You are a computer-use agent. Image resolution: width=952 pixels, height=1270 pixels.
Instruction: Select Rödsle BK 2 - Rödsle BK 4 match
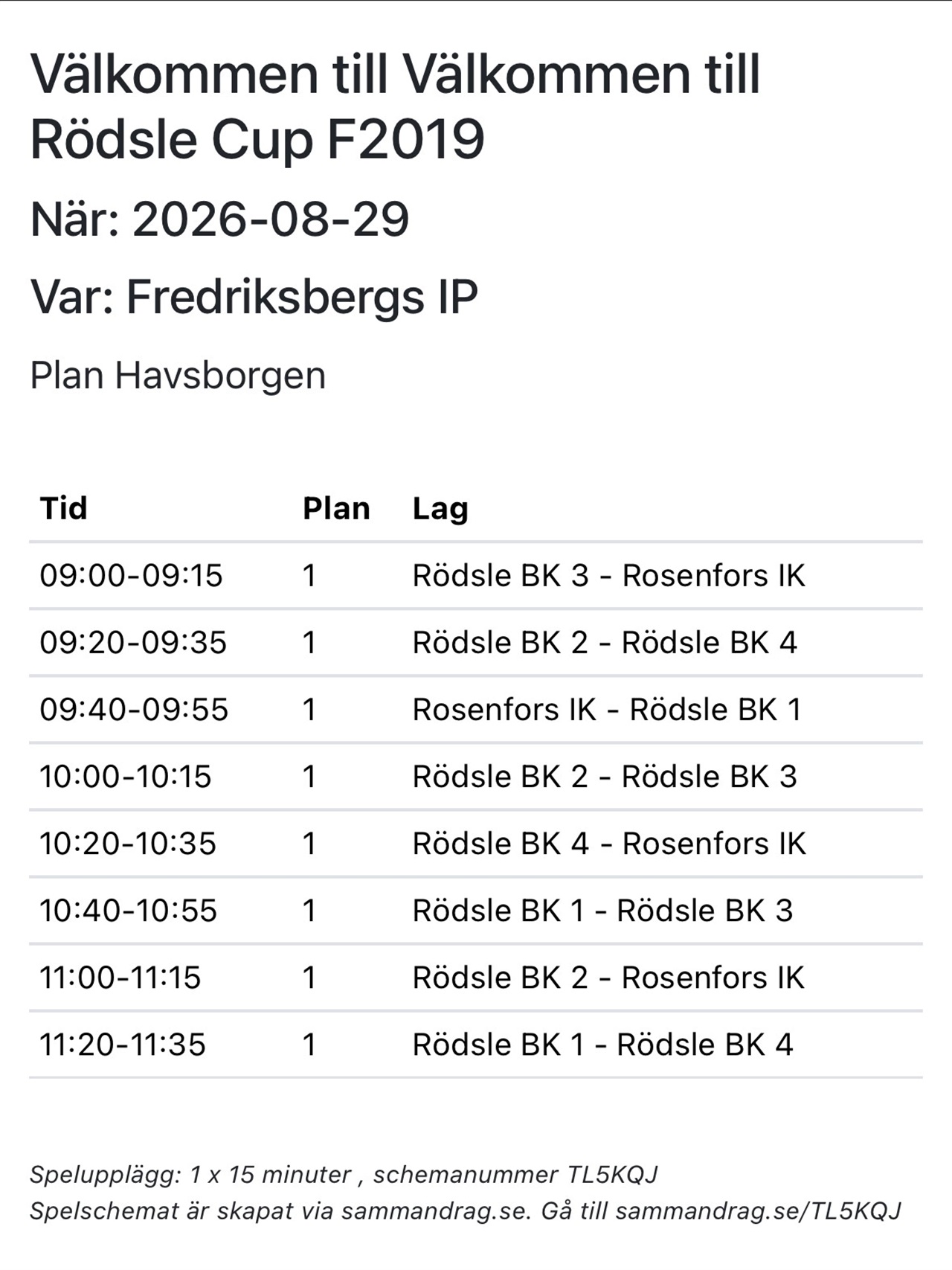pos(605,643)
